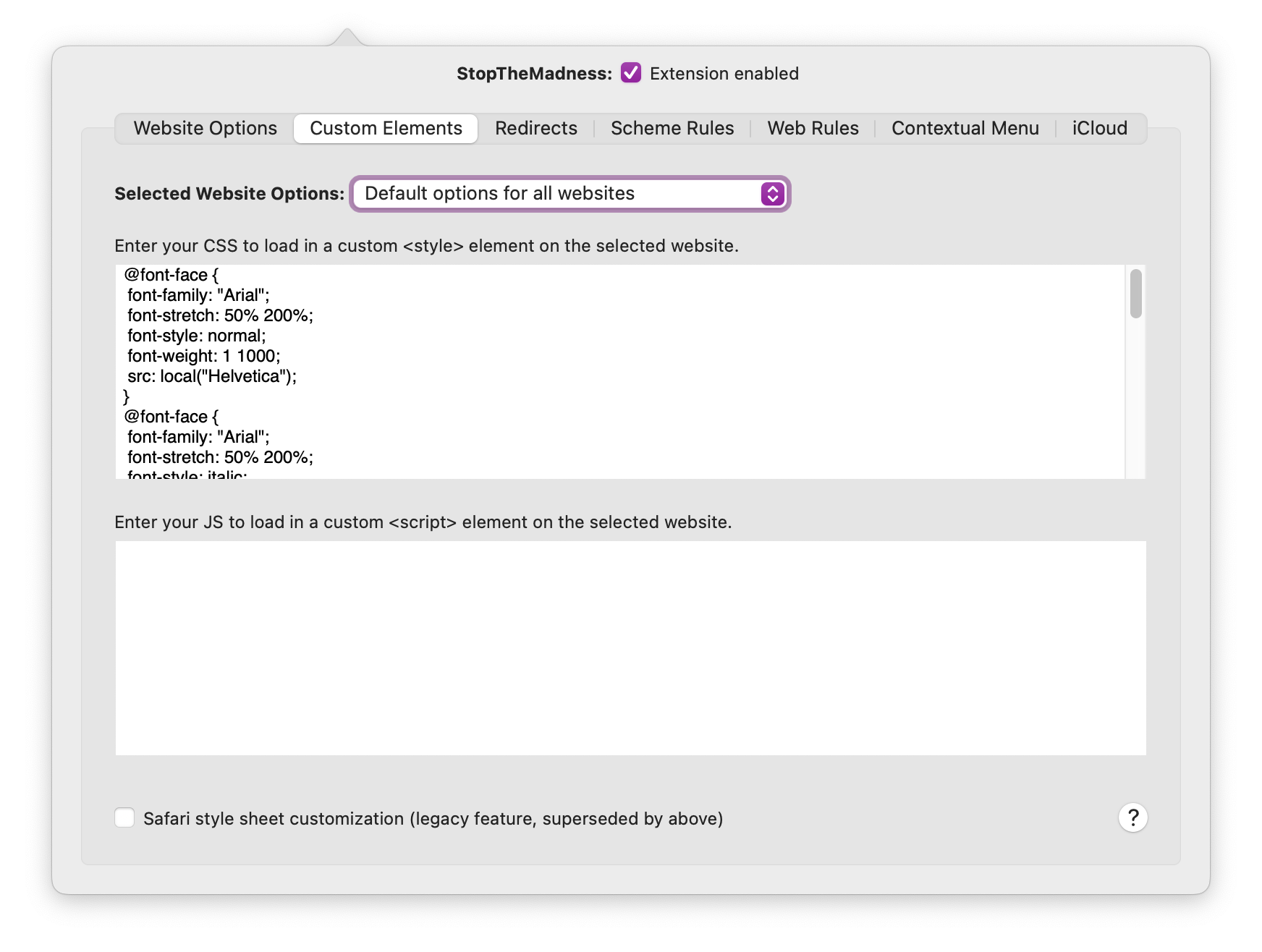Viewport: 1262px width, 952px height.
Task: Place cursor in the src: local("Helvetica") line
Action: [x=212, y=376]
